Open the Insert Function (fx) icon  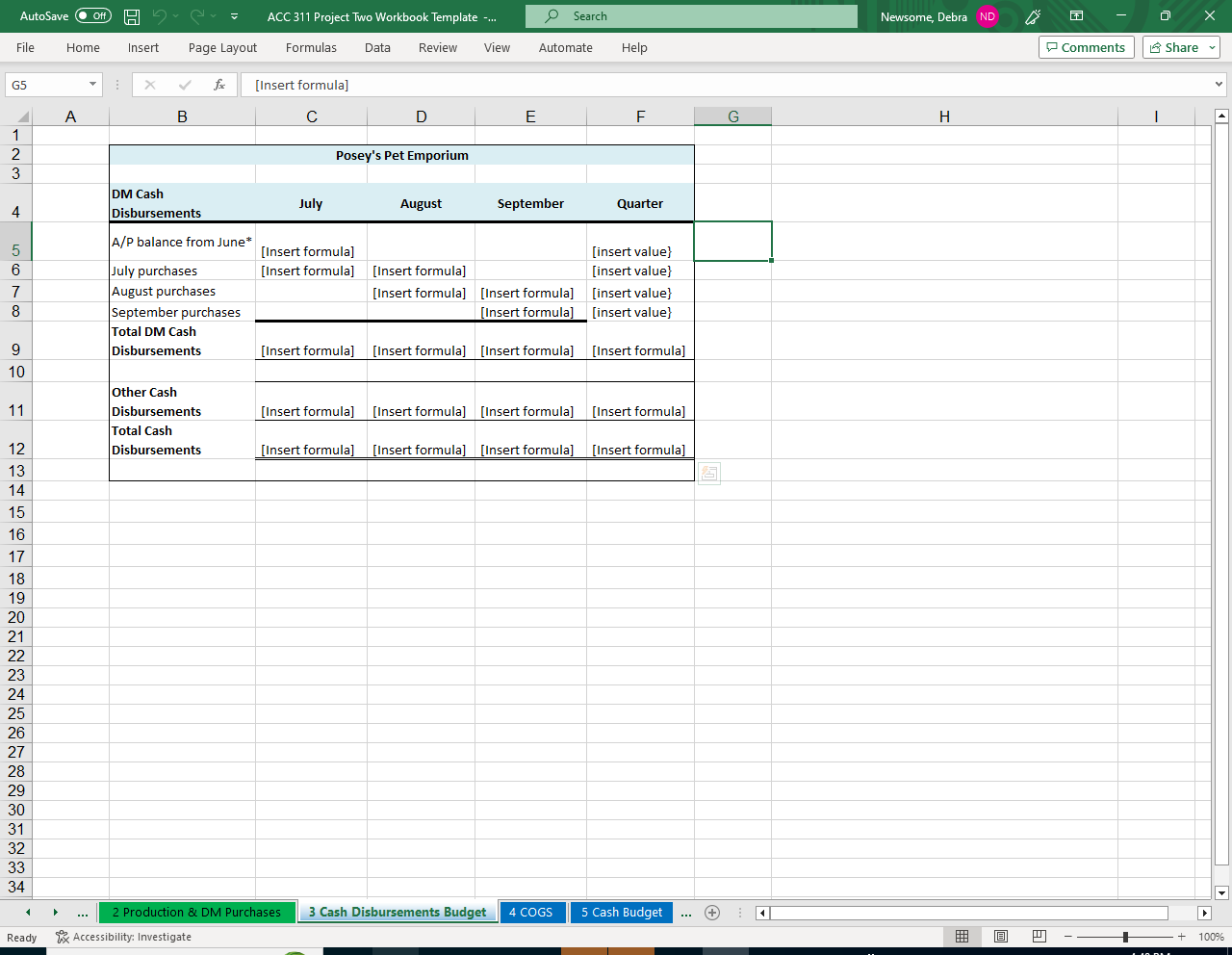tap(219, 85)
